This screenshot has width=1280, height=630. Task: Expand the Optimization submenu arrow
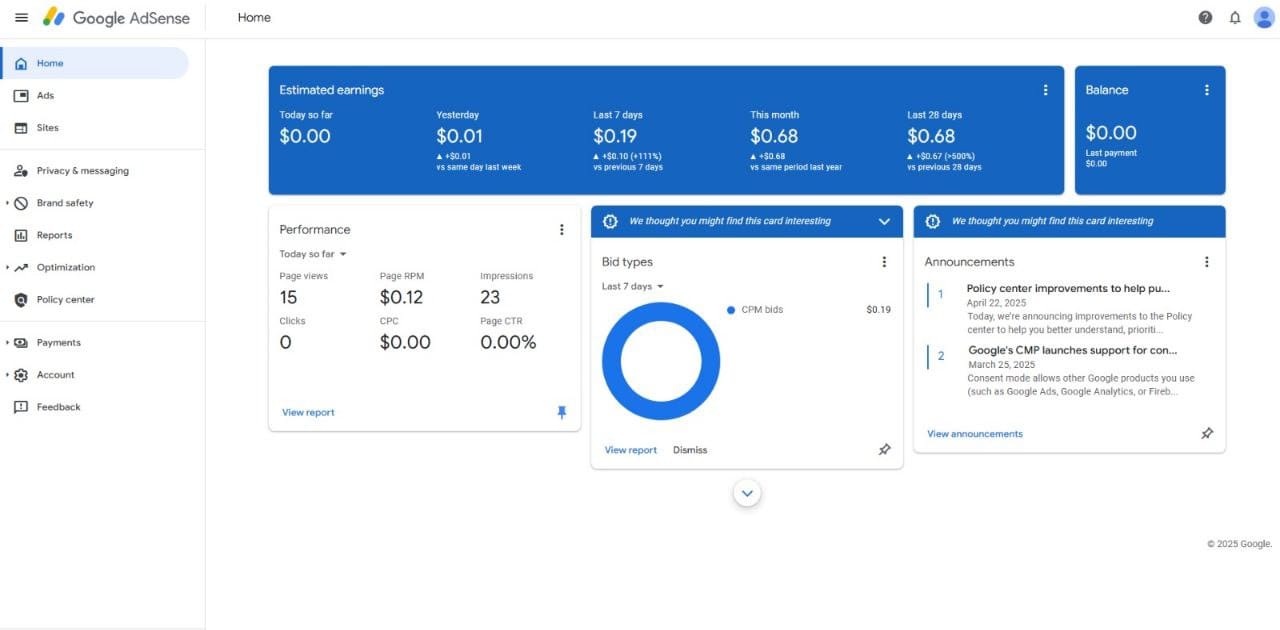point(7,267)
